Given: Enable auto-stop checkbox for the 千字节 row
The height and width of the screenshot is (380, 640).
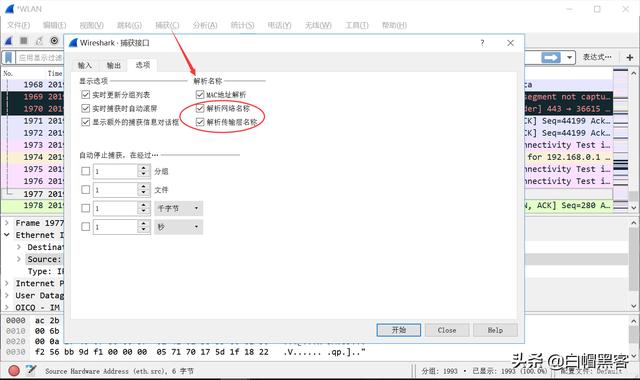Looking at the screenshot, I should pos(85,208).
